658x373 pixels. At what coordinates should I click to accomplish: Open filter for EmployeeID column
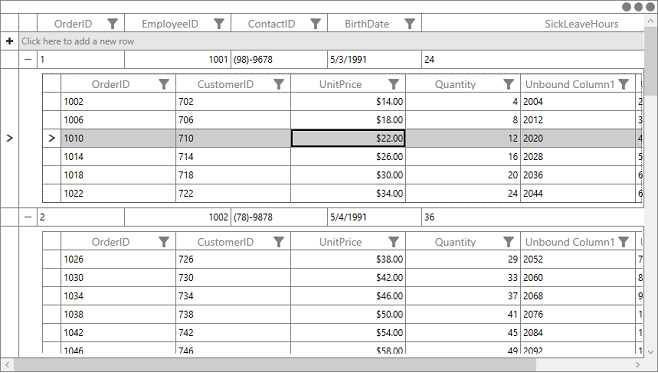coord(219,24)
